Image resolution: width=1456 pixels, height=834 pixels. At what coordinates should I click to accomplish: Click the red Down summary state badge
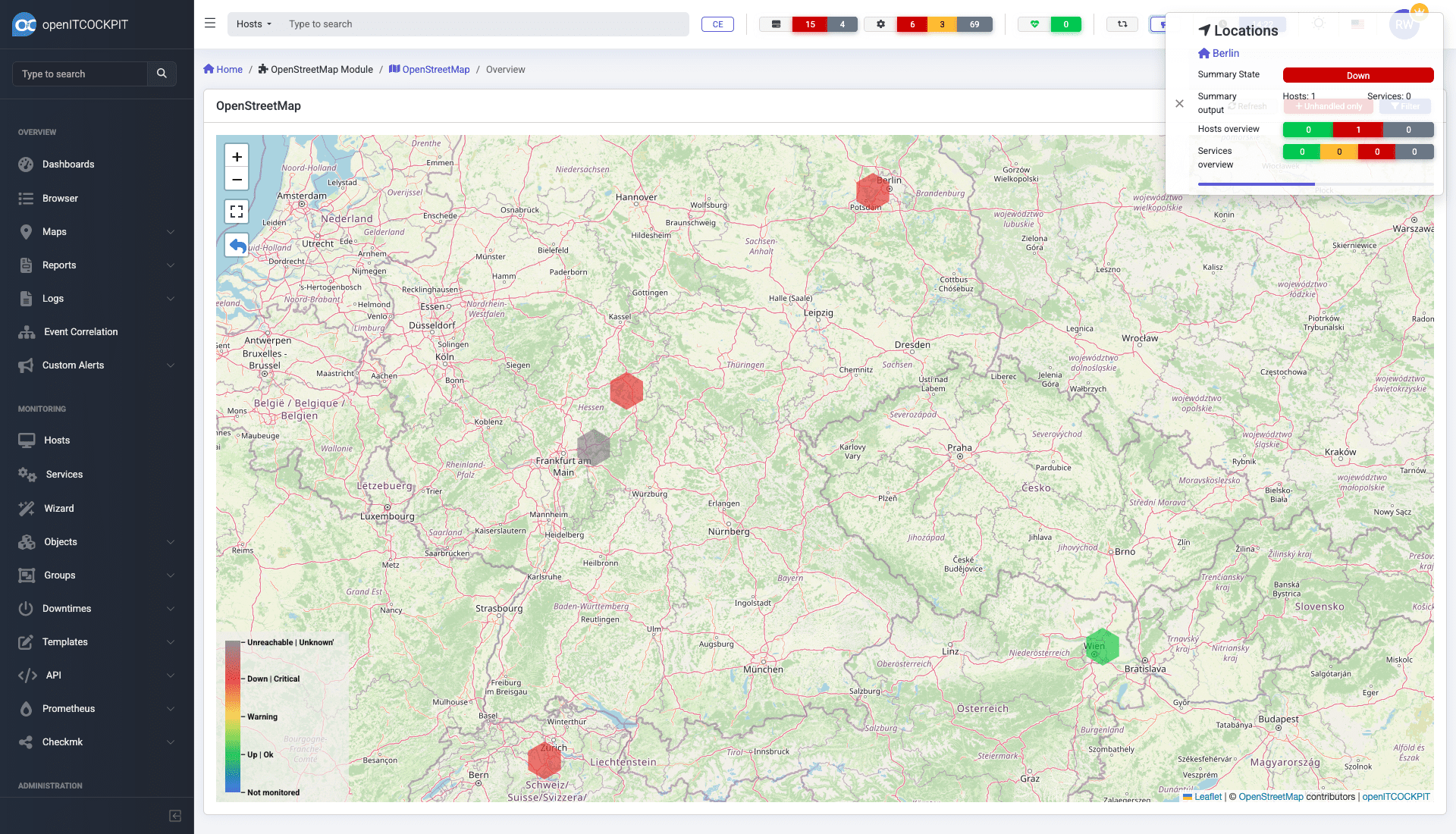1358,75
